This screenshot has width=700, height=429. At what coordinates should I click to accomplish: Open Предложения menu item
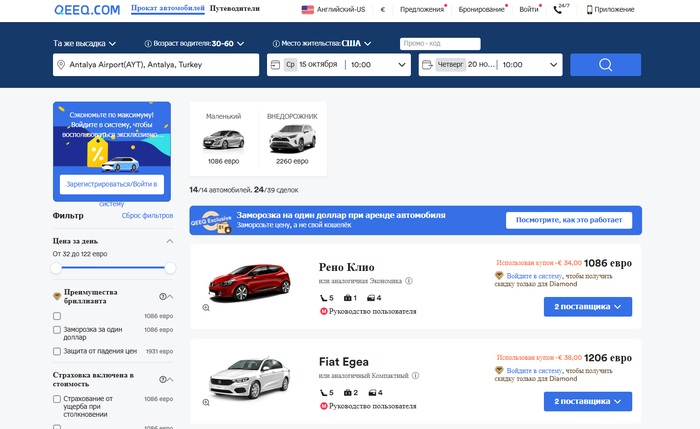click(422, 9)
